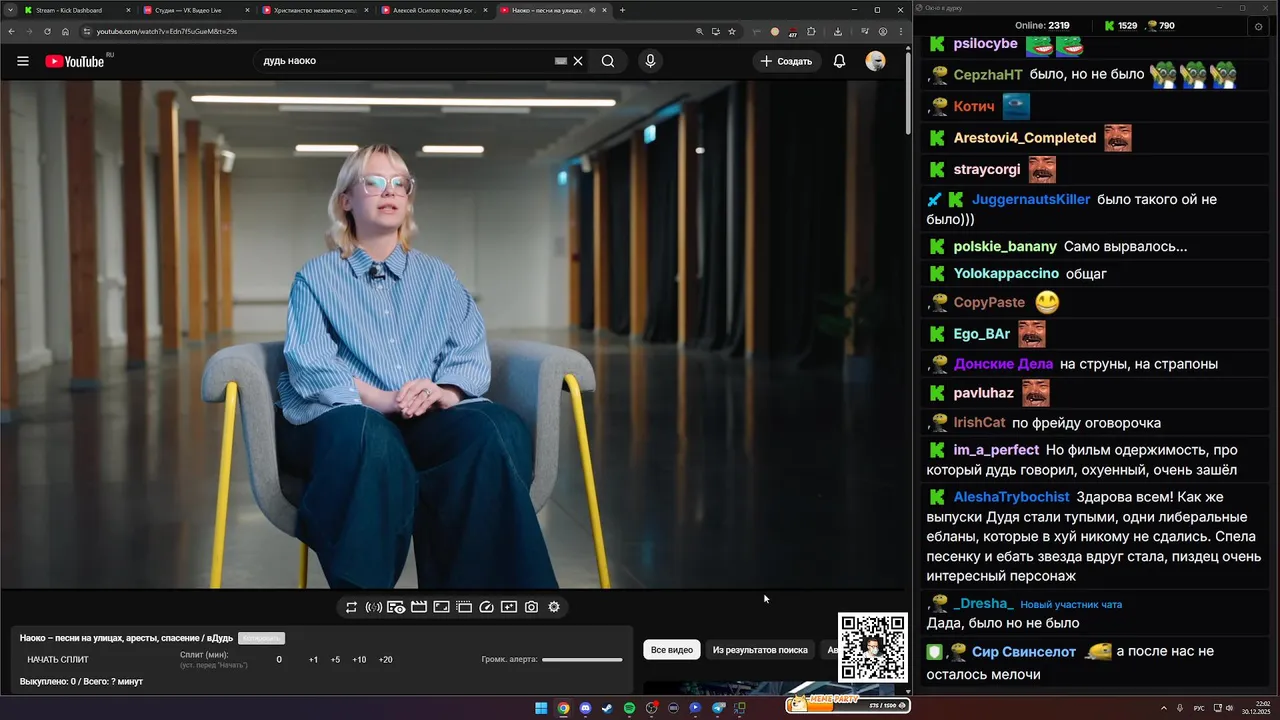Open Chrome from the taskbar
The width and height of the screenshot is (1280, 720).
(563, 708)
